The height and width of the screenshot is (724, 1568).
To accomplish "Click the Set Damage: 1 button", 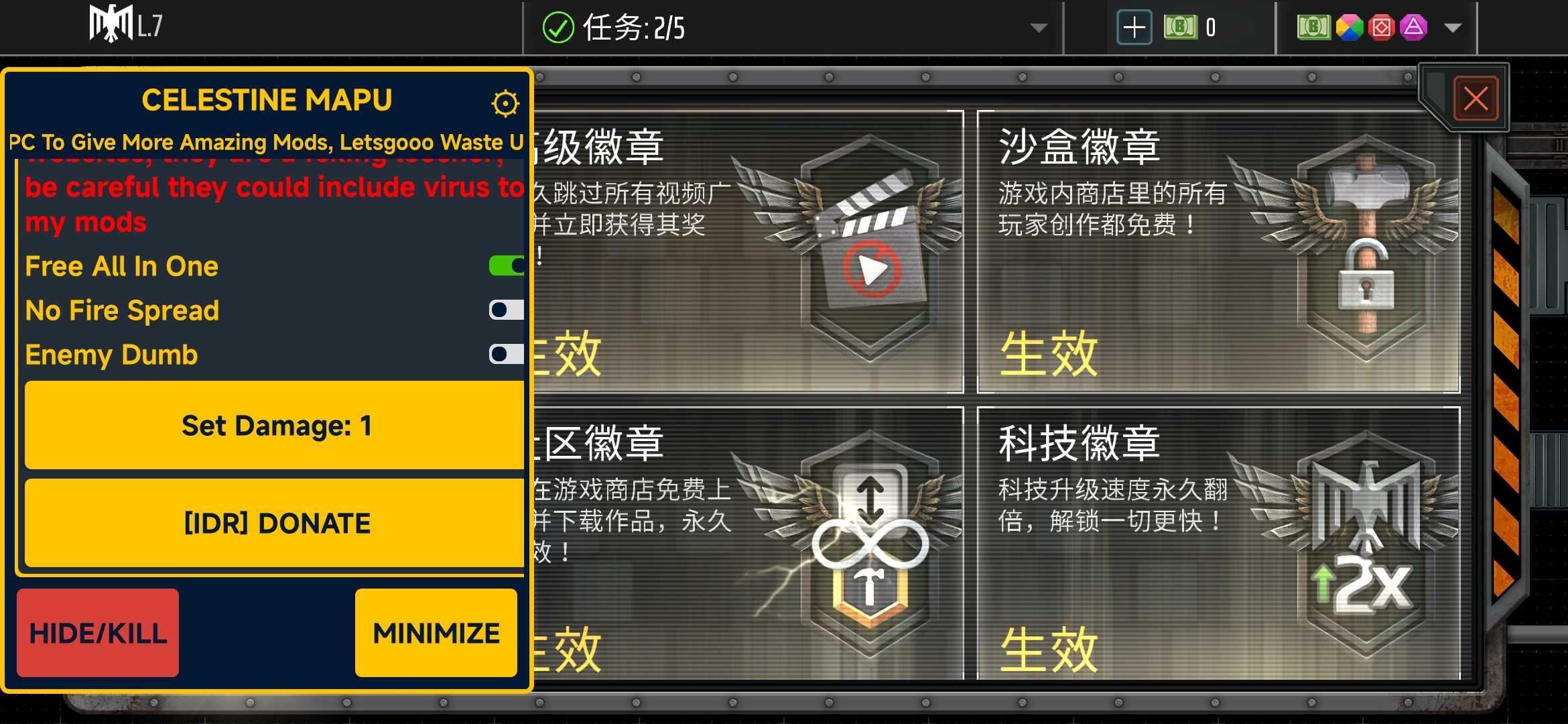I will [x=275, y=425].
